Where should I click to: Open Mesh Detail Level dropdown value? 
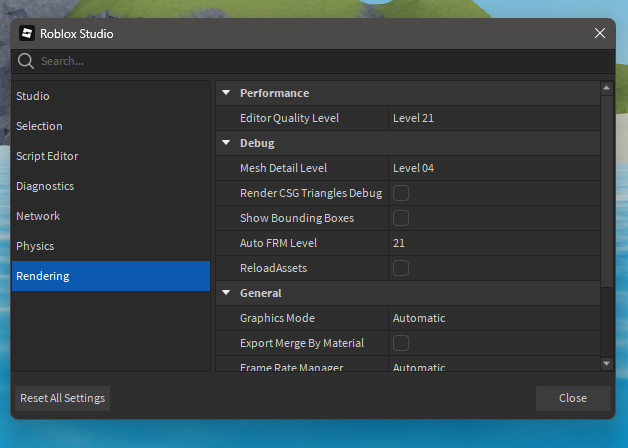(494, 168)
